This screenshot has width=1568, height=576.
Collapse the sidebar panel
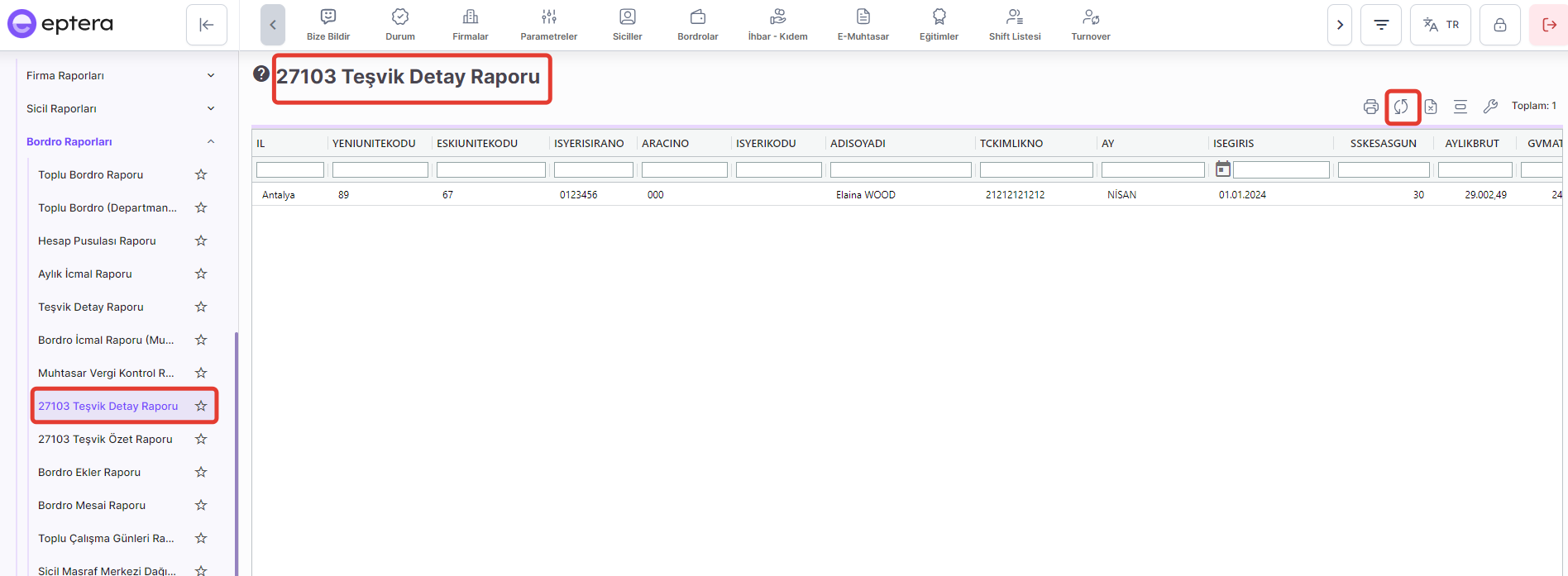pos(207,25)
